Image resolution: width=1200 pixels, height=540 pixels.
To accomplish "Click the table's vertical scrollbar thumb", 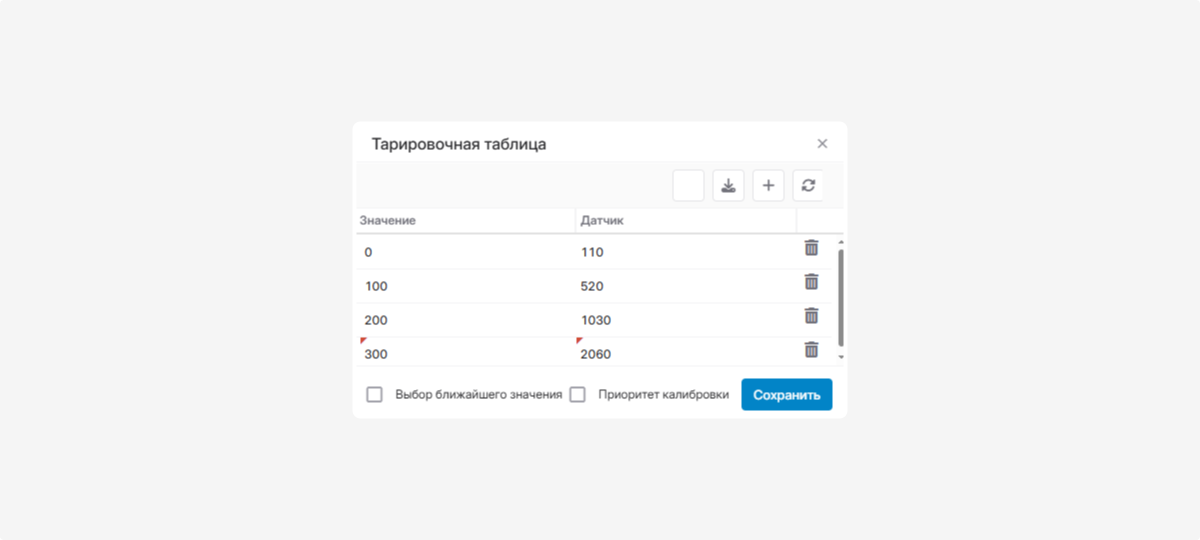I will (840, 297).
